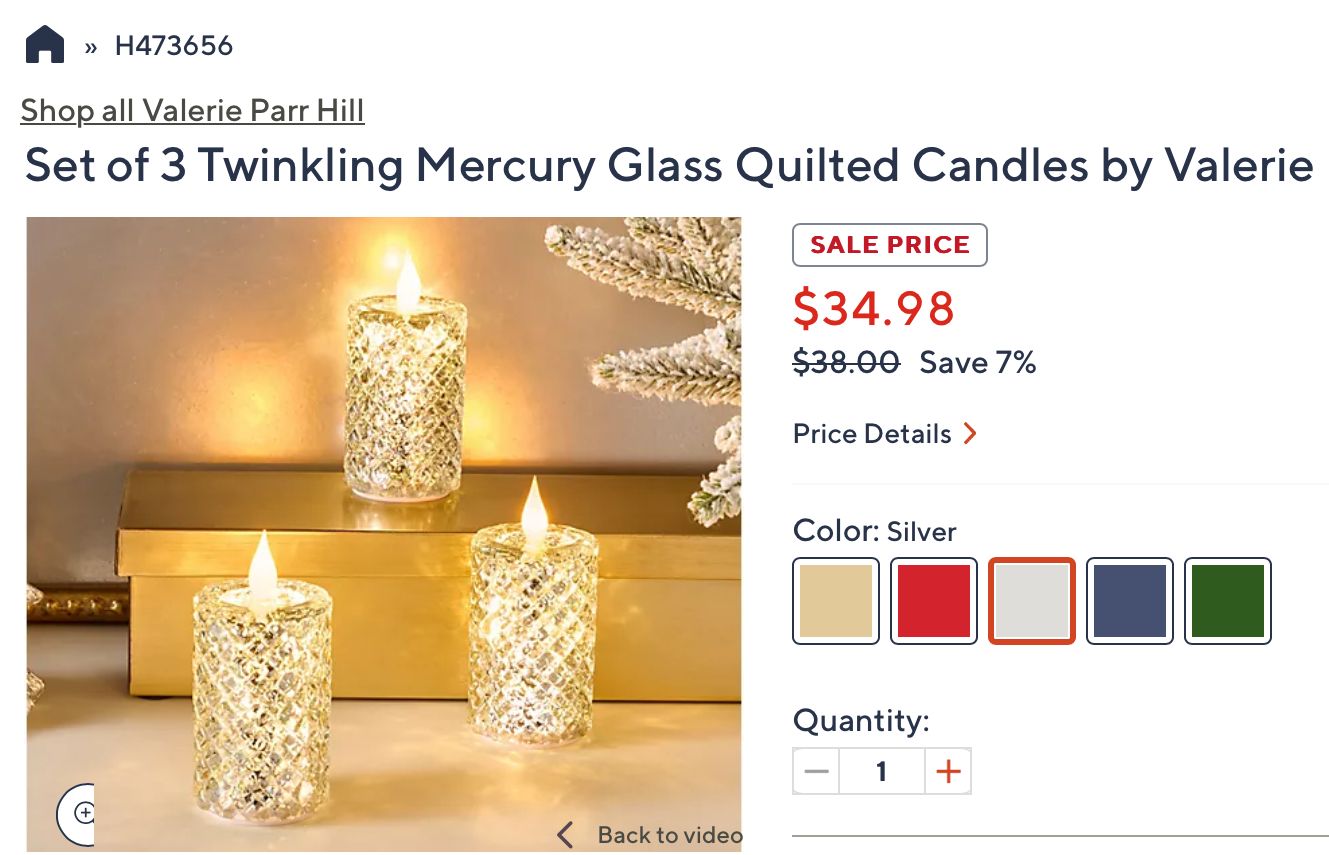The image size is (1329, 855).
Task: Expand Price Details chevron
Action: click(969, 434)
